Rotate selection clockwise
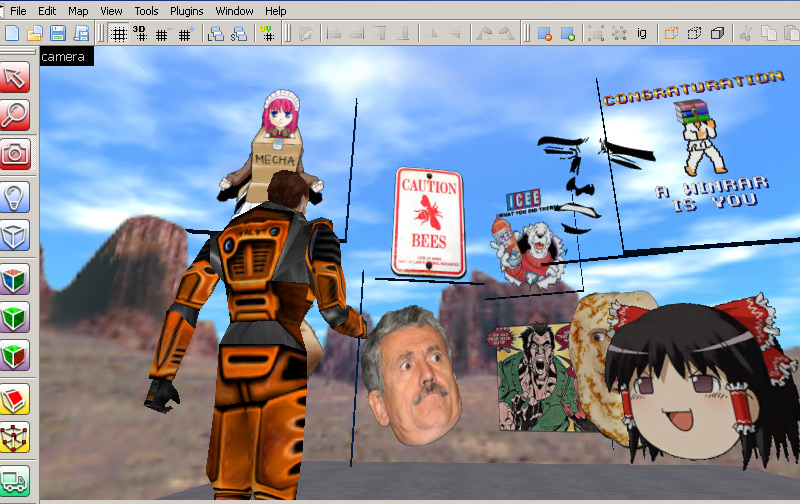 (x=506, y=34)
